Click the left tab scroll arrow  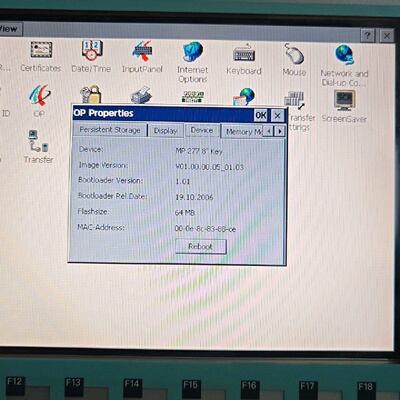pos(269,131)
